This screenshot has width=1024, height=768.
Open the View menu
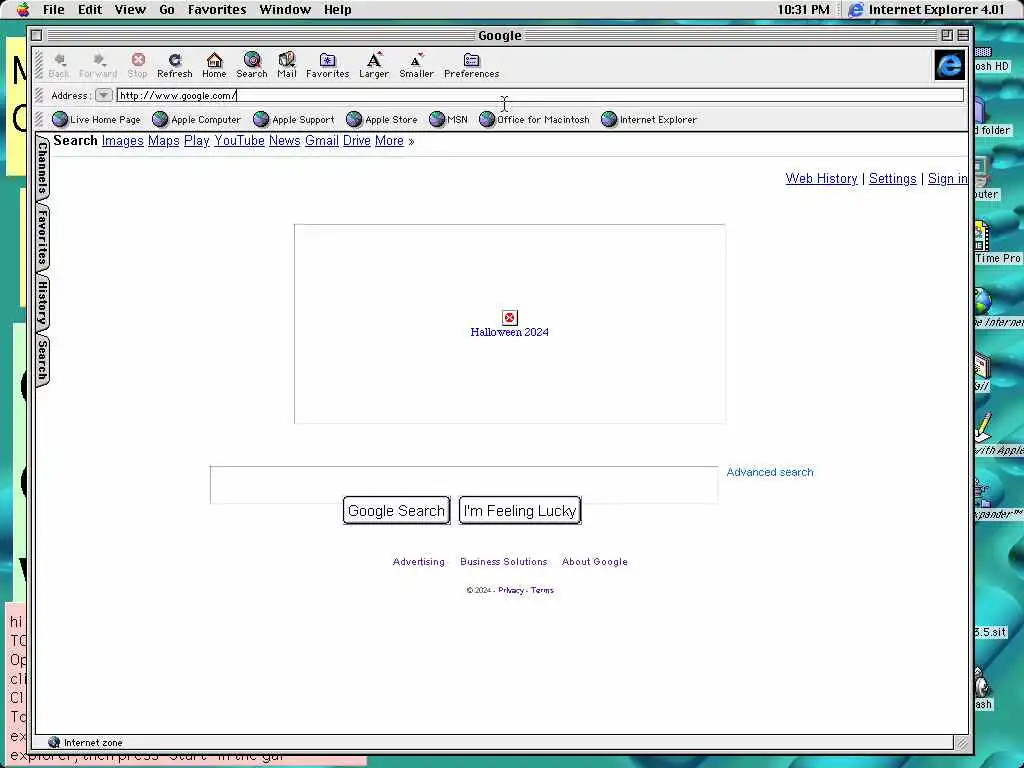tap(130, 9)
